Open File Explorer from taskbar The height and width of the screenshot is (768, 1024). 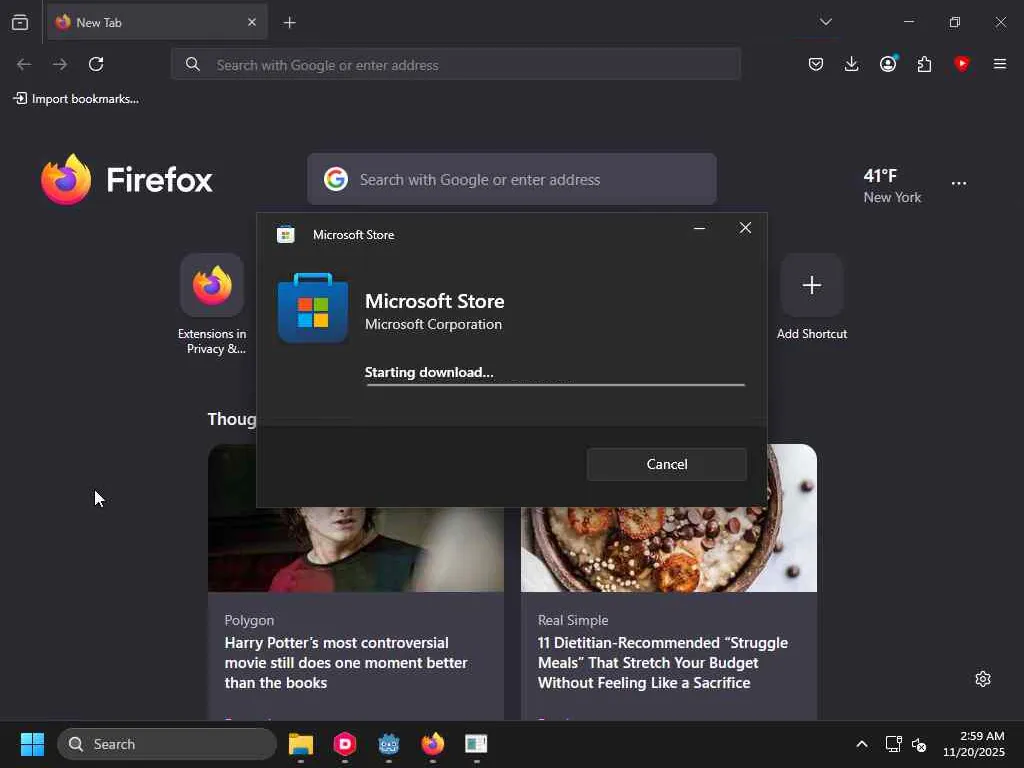coord(301,744)
